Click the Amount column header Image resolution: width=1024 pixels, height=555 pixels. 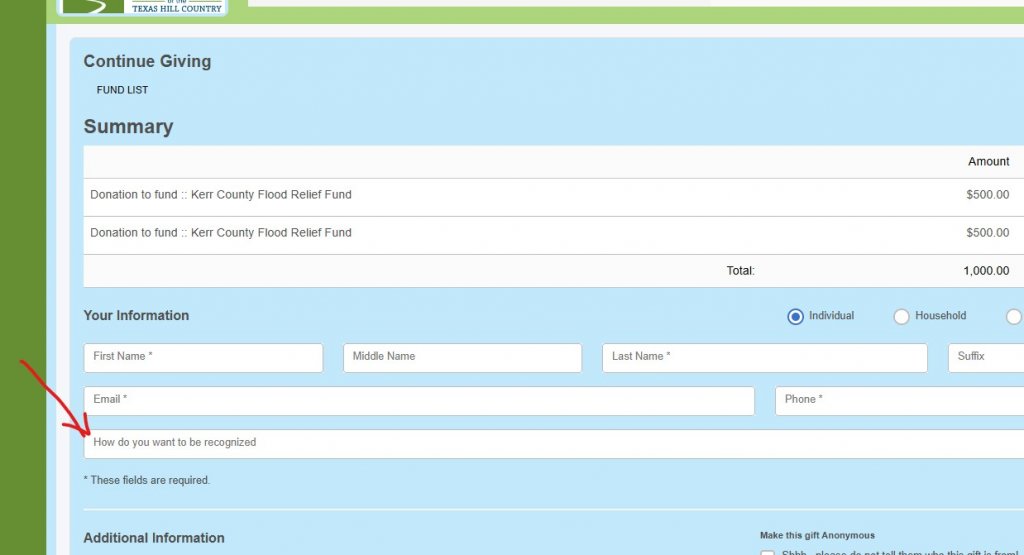click(988, 162)
